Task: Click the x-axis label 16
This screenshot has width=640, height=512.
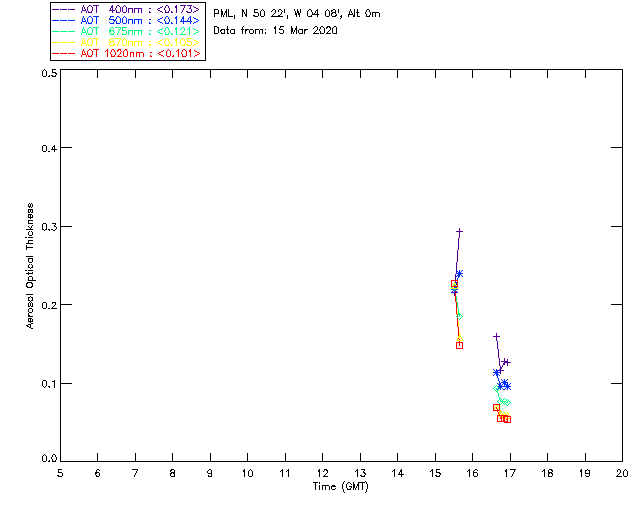Action: click(473, 473)
